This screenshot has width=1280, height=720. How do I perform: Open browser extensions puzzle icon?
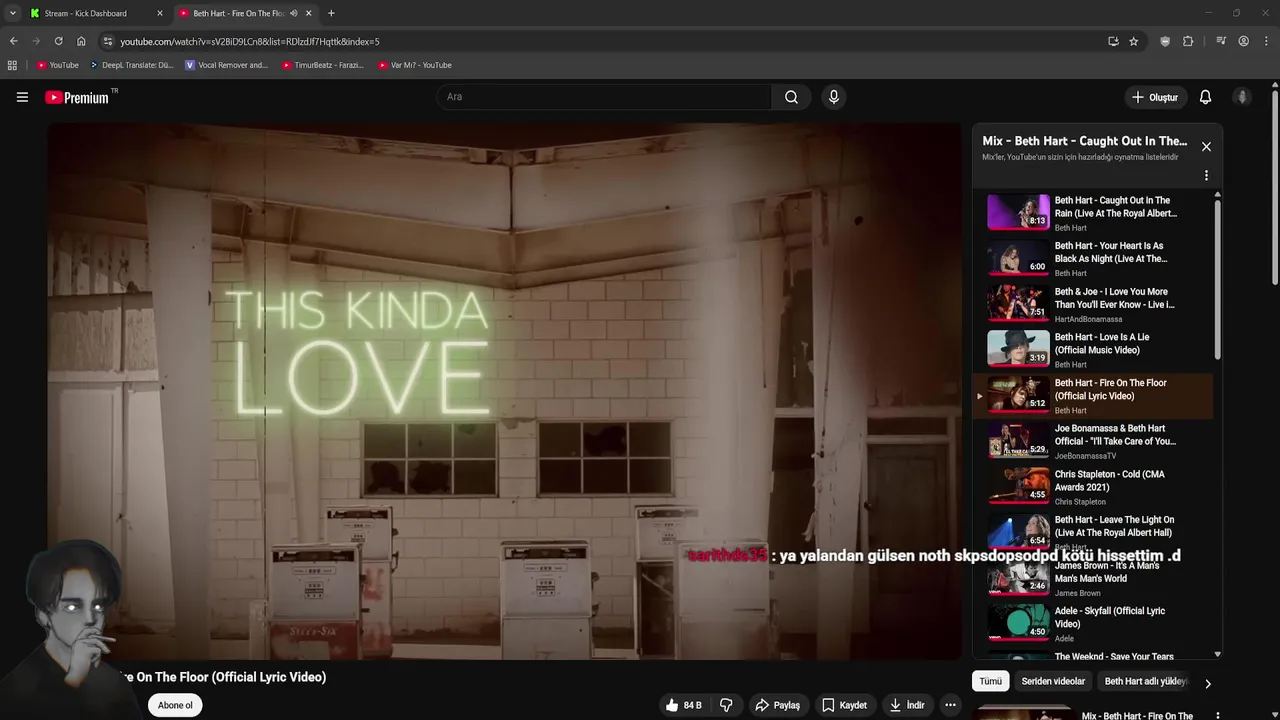[1188, 41]
